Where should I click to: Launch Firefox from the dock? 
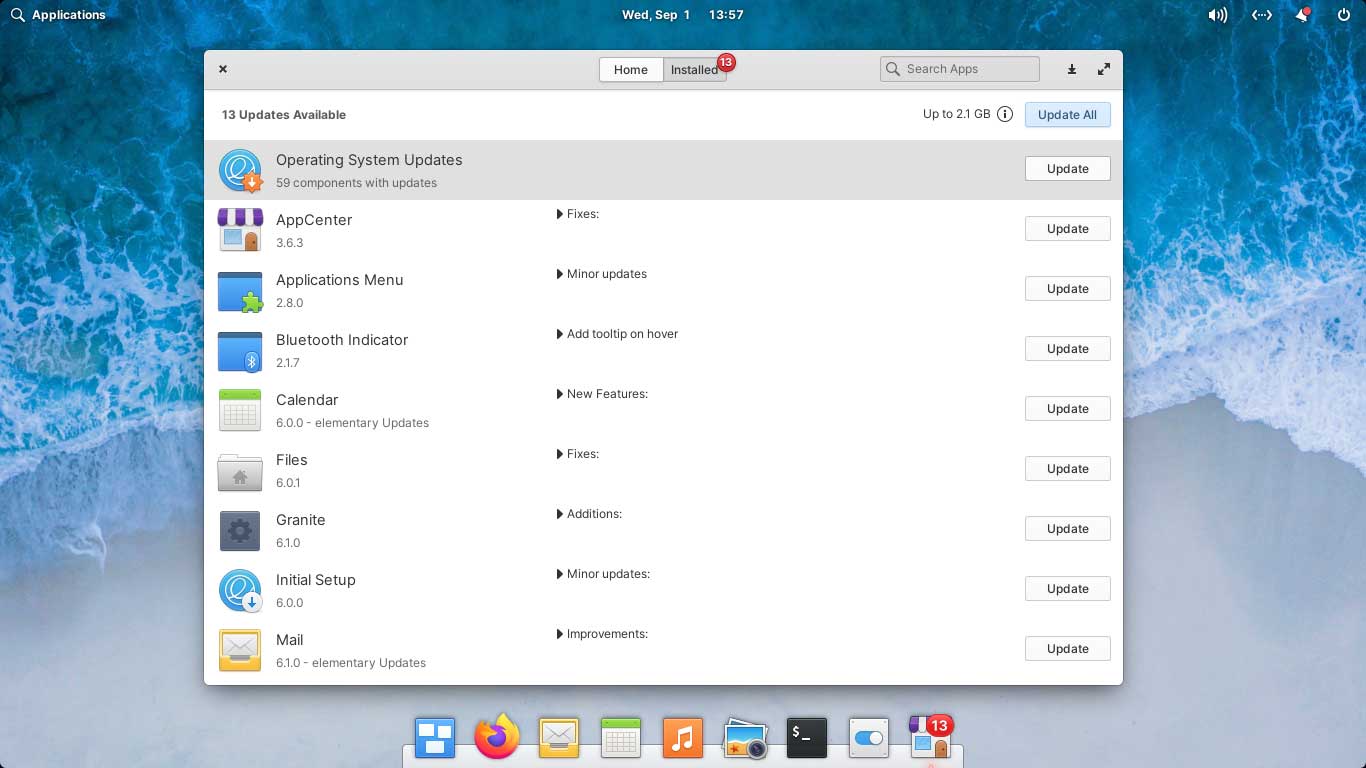click(497, 738)
